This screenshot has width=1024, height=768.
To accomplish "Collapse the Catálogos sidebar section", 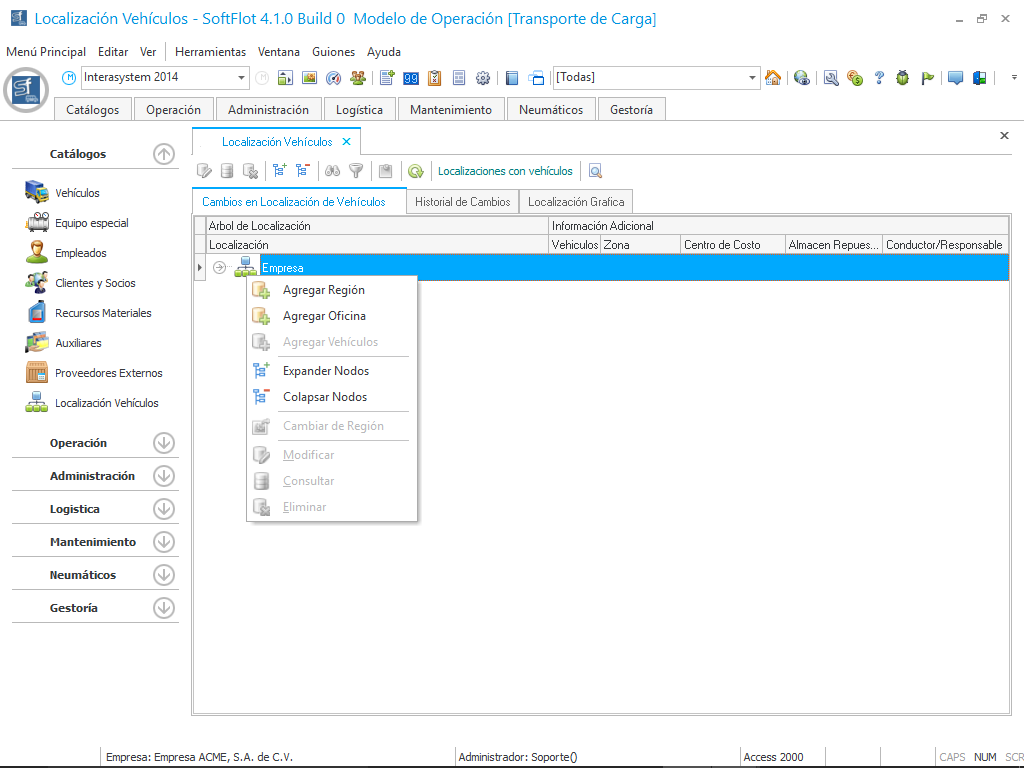I will pyautogui.click(x=164, y=154).
